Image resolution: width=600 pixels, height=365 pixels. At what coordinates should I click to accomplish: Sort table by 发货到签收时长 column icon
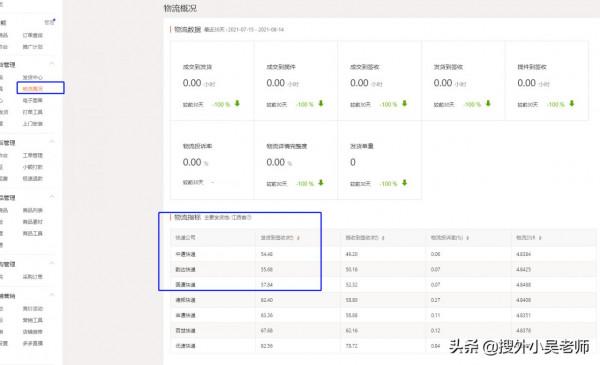click(x=298, y=238)
